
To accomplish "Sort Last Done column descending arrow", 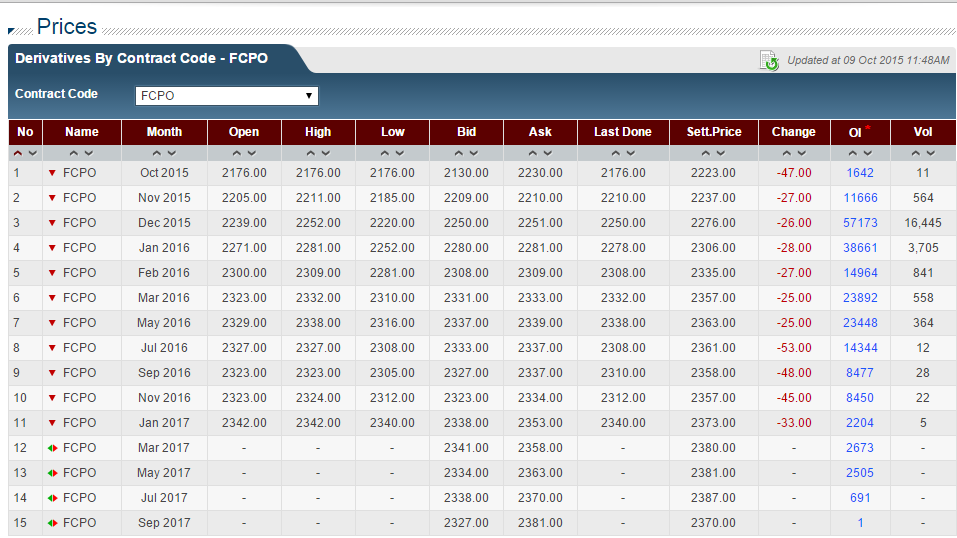I will 631,153.
